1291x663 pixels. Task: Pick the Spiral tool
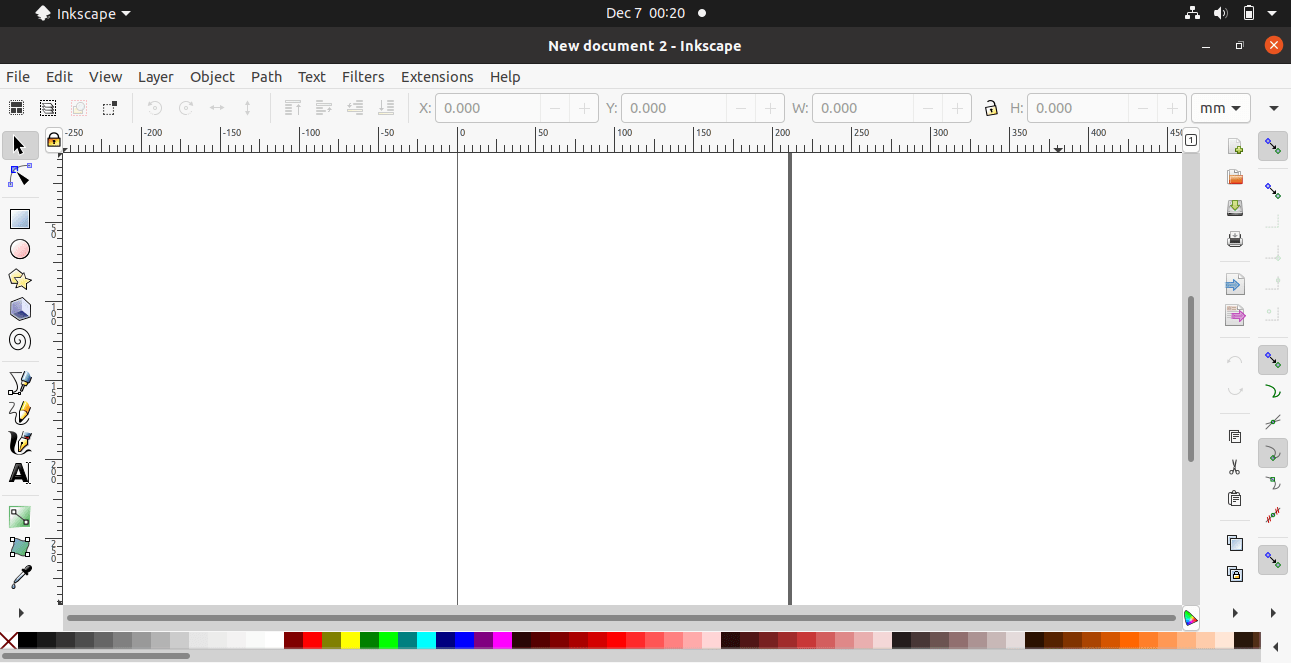19,340
